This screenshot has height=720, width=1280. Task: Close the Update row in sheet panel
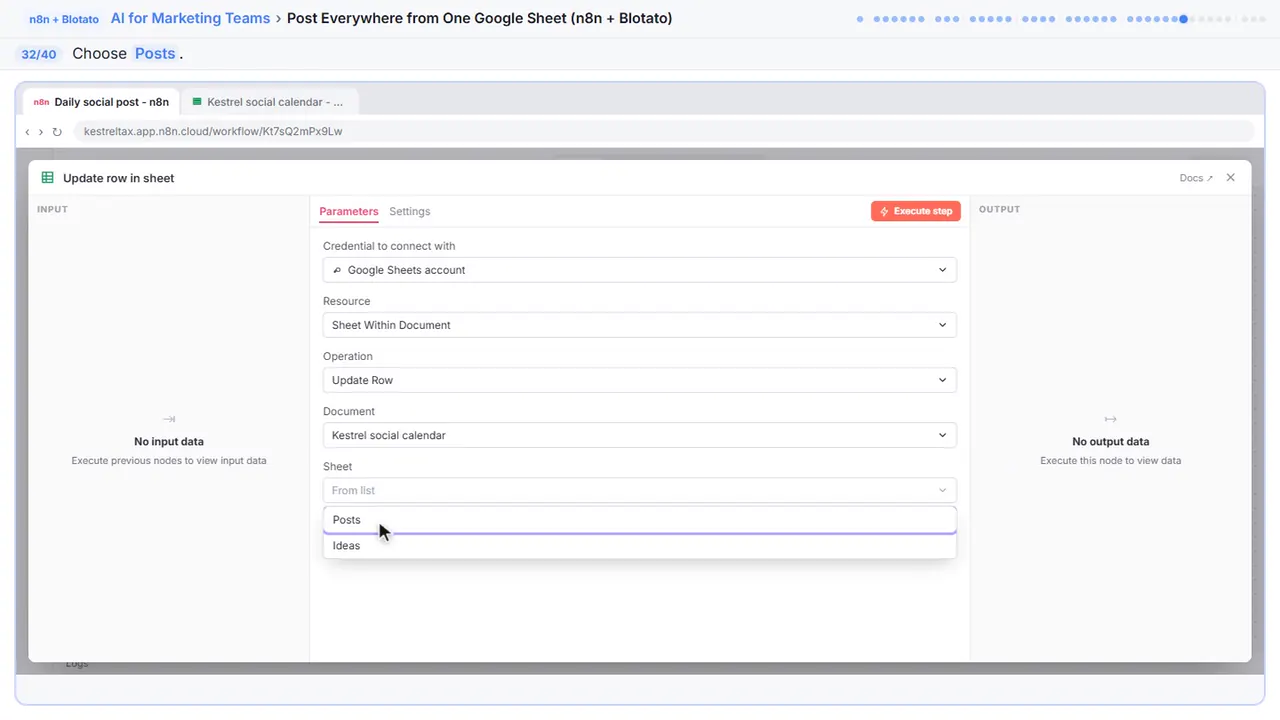point(1231,178)
